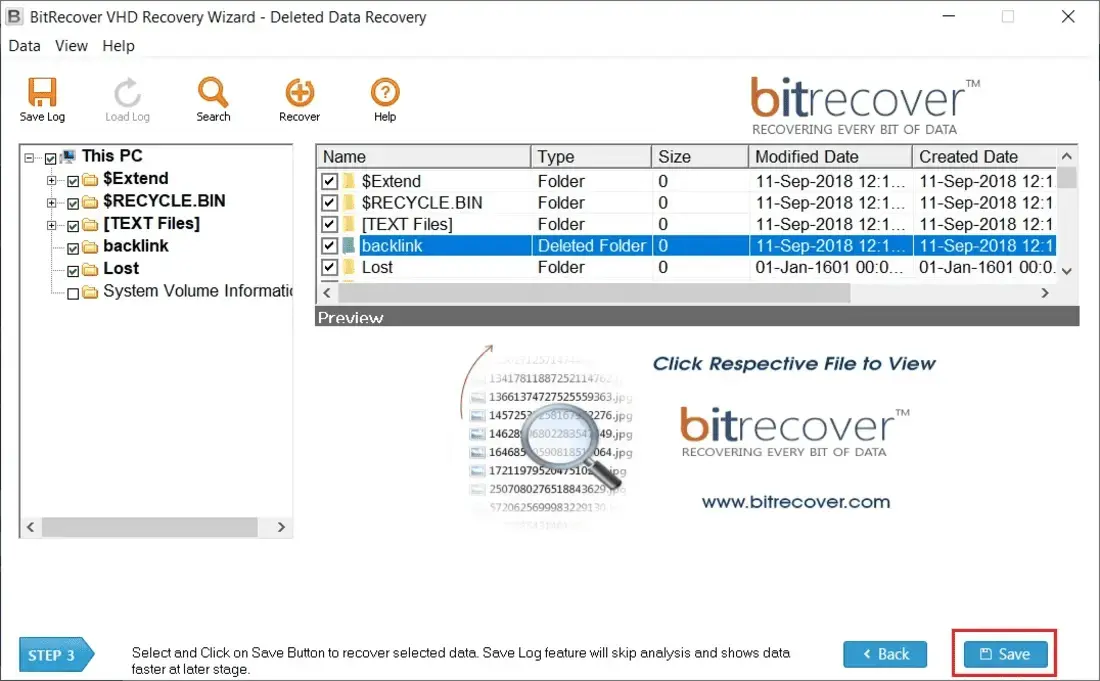Click the $Extend folder icon in tree
Screen dimensions: 1100x681
90,180
